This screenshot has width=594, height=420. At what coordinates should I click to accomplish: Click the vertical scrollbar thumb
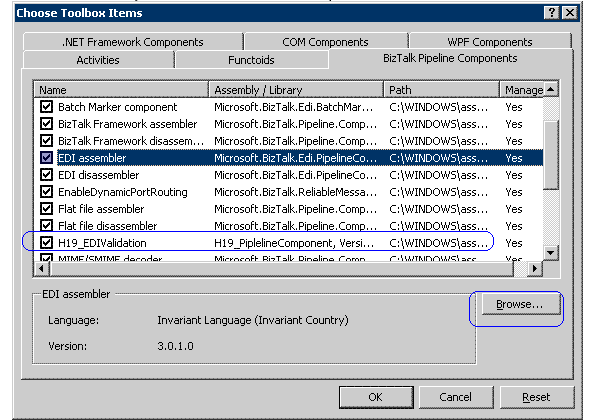point(551,155)
